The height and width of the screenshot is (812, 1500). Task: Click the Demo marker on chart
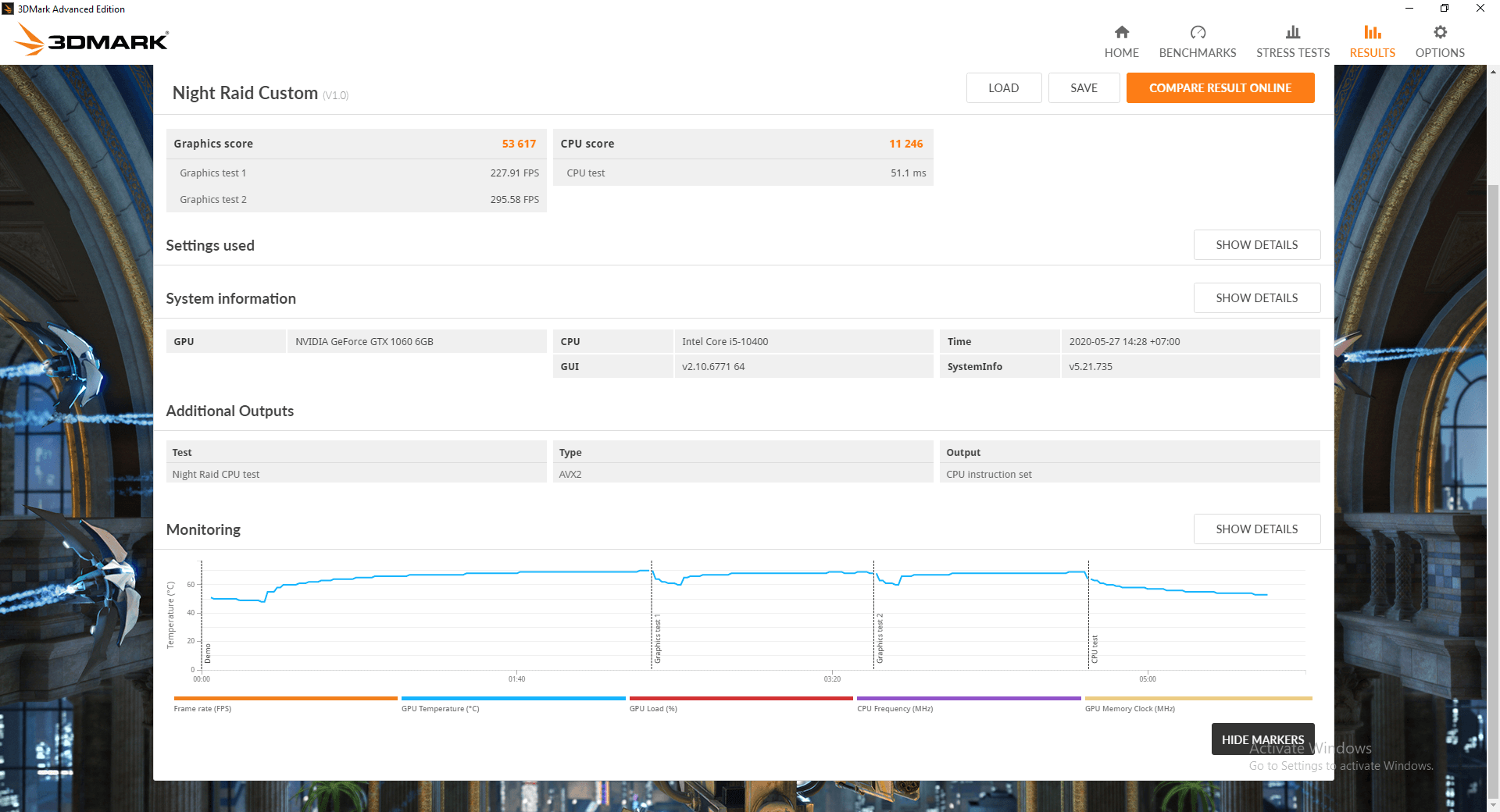[x=208, y=654]
